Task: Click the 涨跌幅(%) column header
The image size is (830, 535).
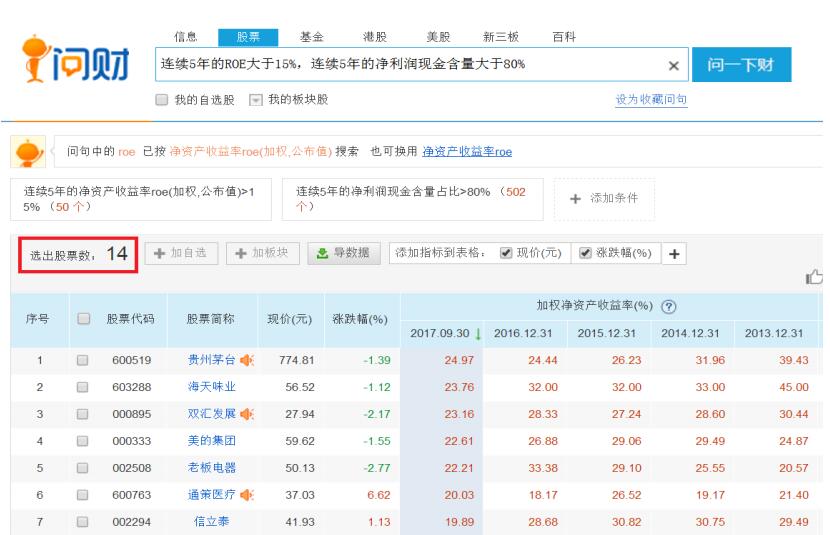Action: (x=360, y=319)
